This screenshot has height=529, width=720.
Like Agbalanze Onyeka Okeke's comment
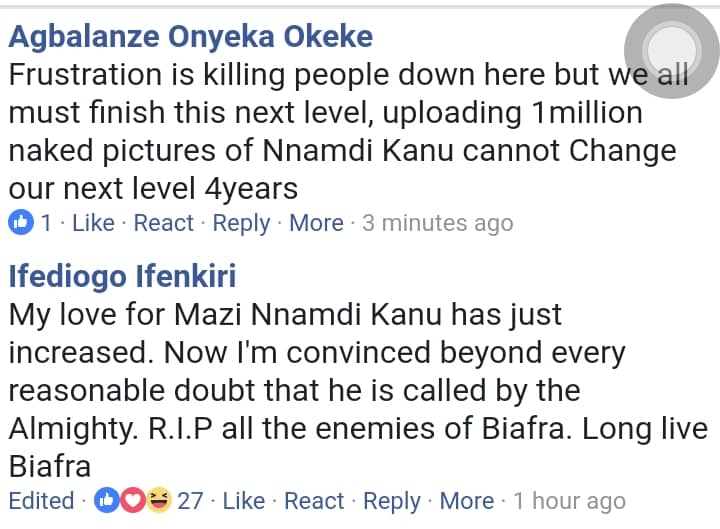click(93, 222)
